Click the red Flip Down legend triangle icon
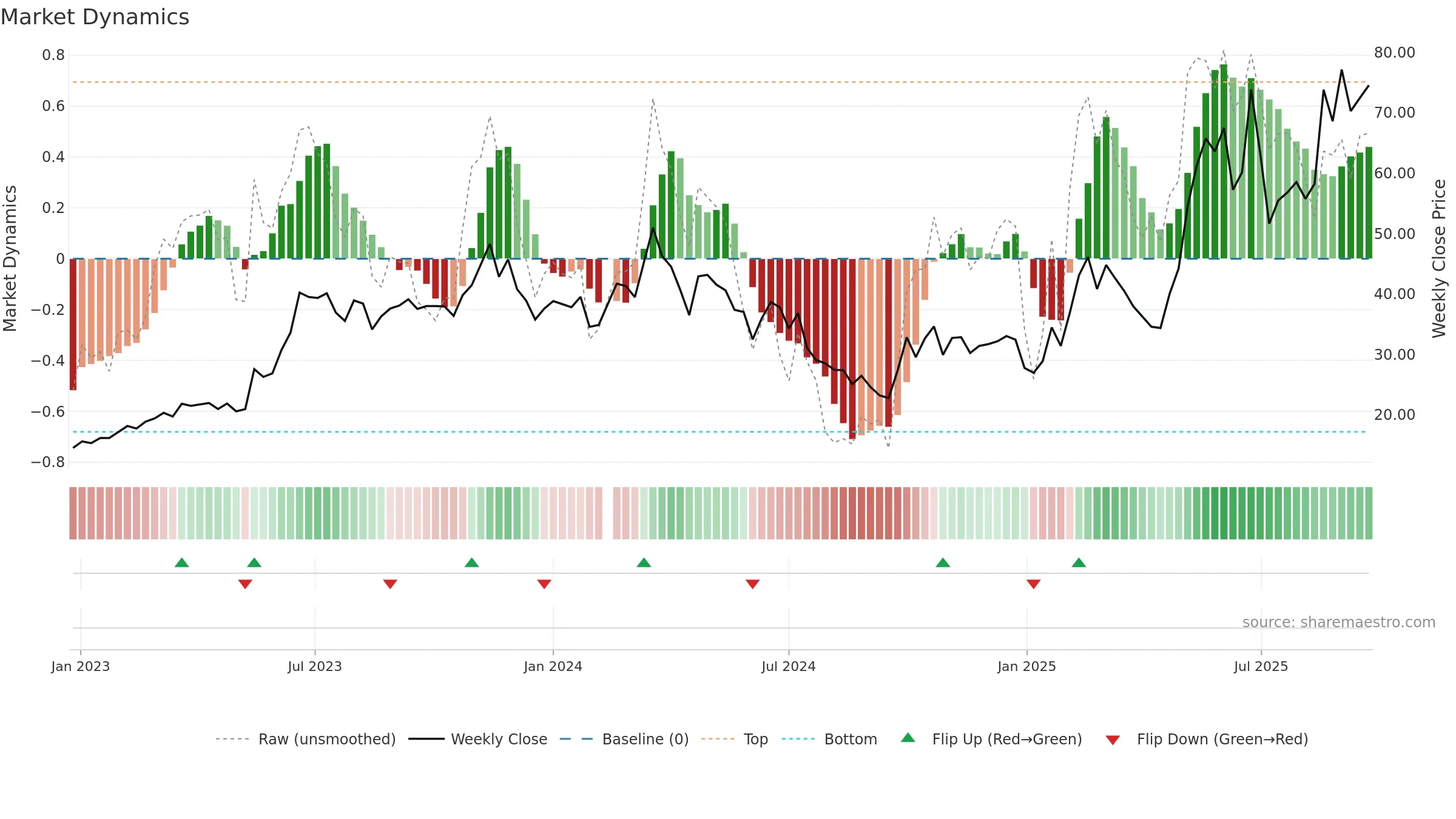 pyautogui.click(x=1113, y=740)
